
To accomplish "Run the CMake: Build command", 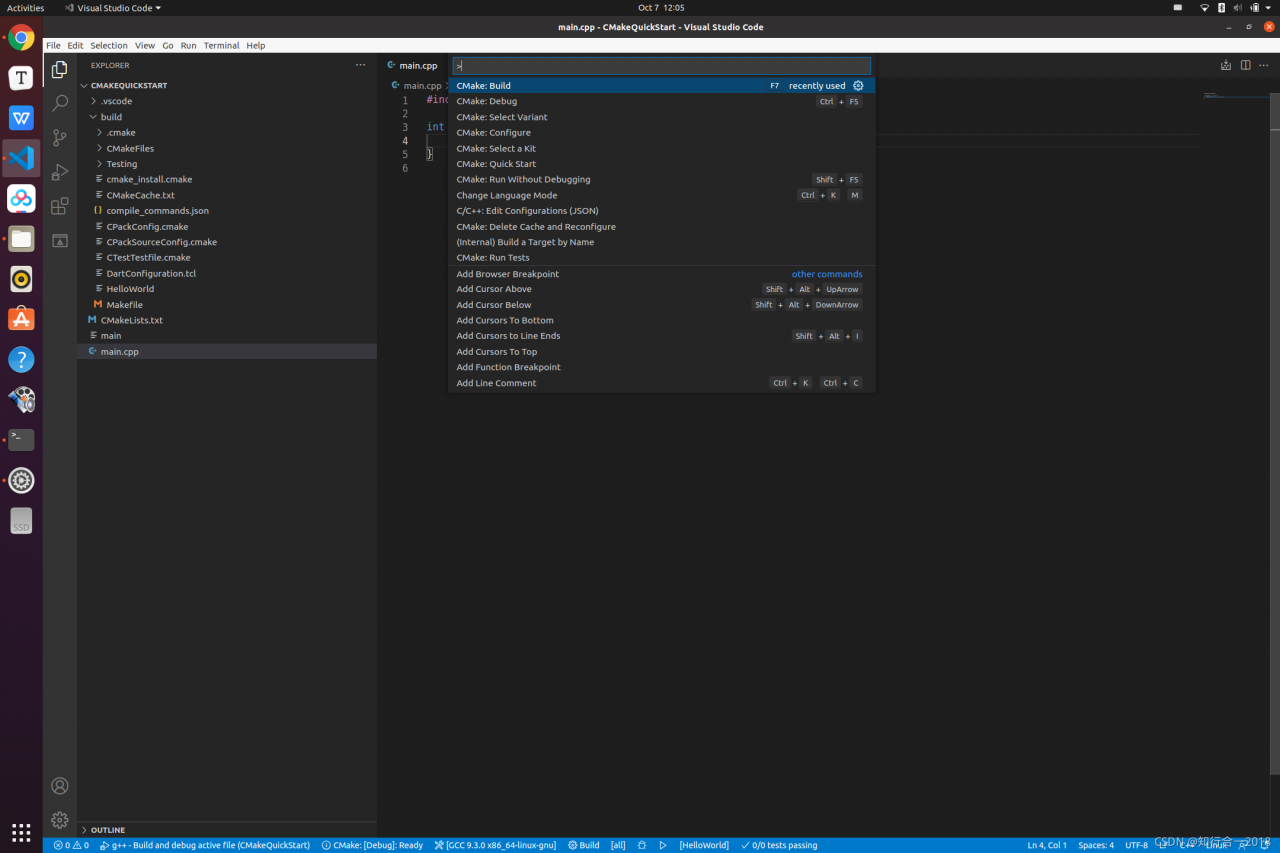I will point(661,86).
